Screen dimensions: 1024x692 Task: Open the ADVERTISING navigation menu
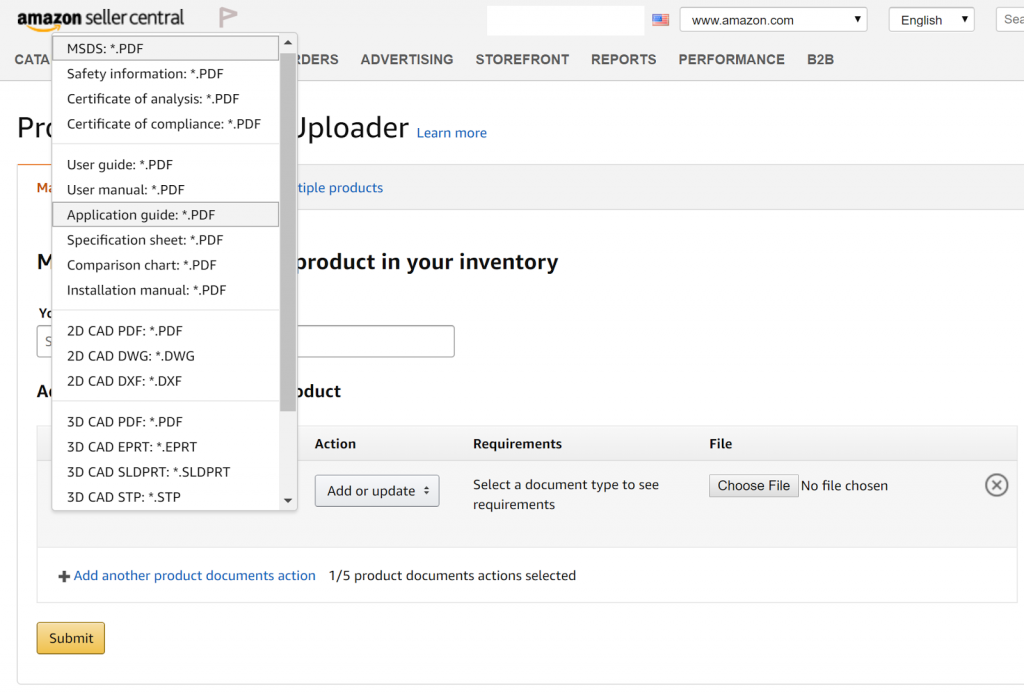406,59
